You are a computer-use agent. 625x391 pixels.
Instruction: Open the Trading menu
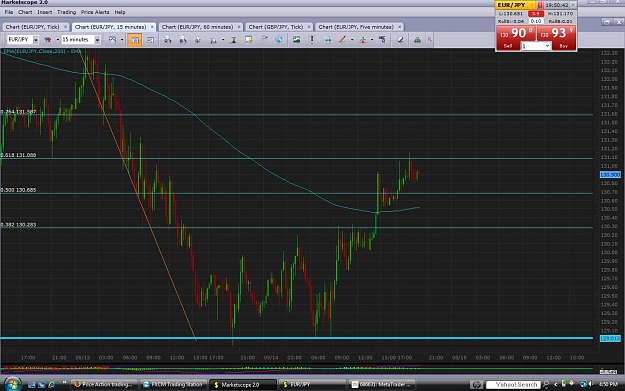tap(66, 12)
